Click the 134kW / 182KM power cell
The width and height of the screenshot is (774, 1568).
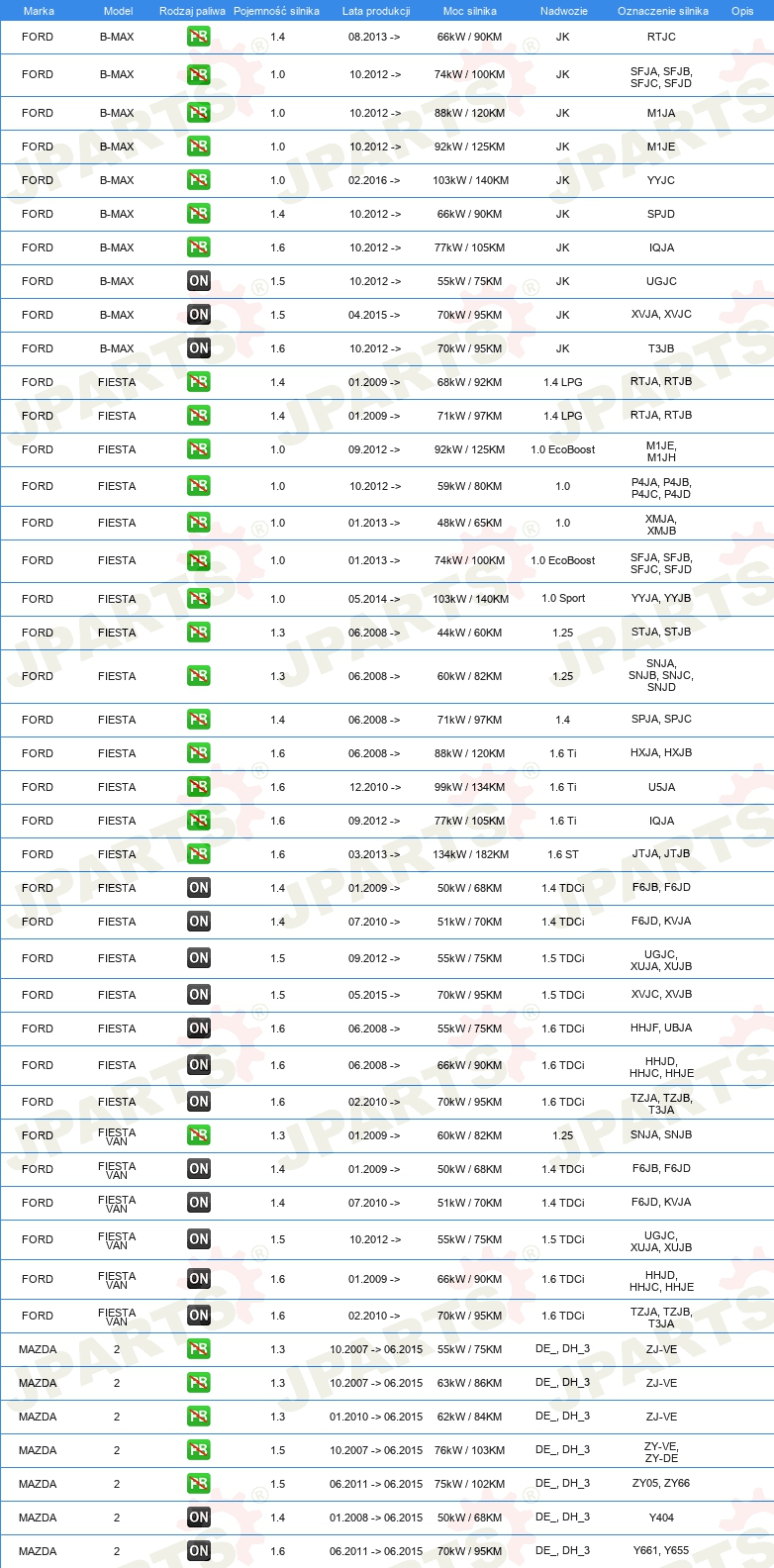pos(470,854)
